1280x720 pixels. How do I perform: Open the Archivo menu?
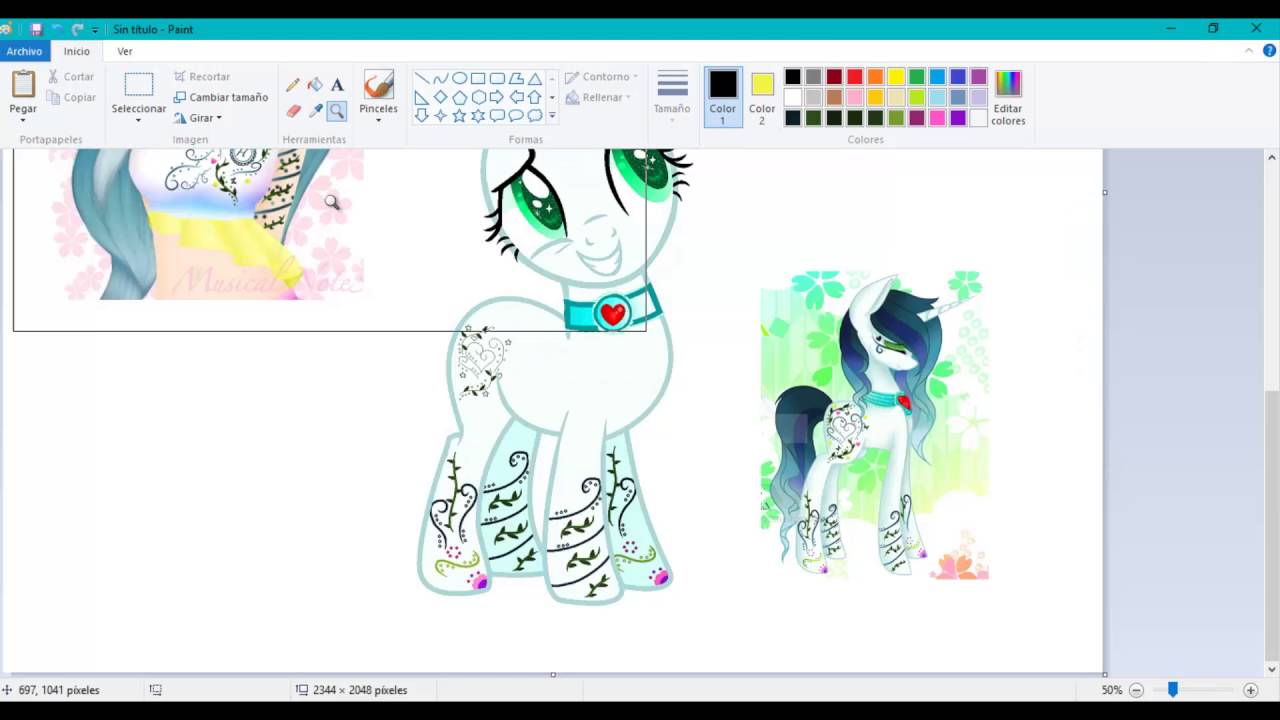[x=25, y=51]
